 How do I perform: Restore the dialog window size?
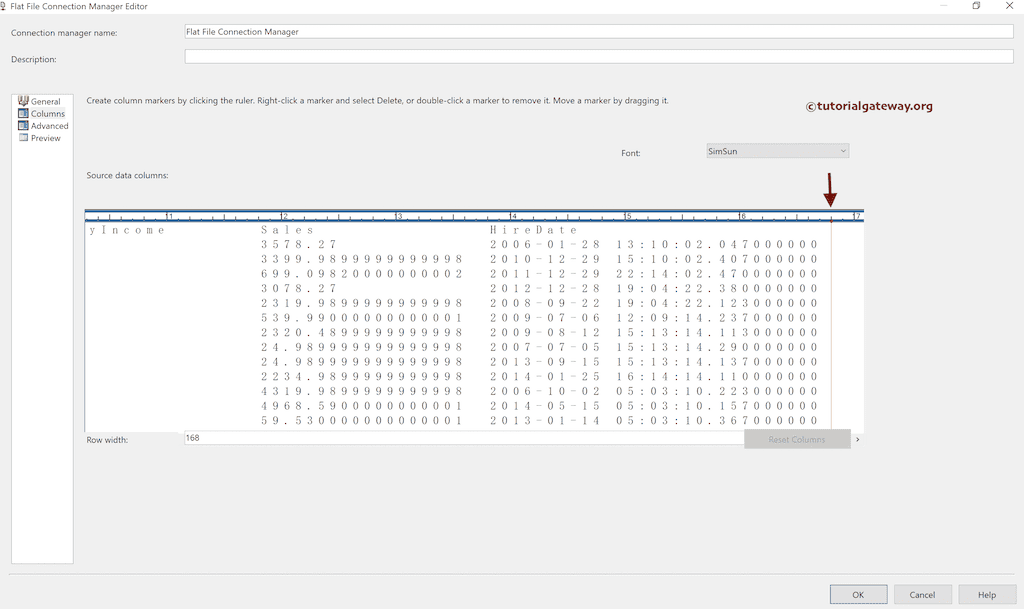pyautogui.click(x=976, y=6)
